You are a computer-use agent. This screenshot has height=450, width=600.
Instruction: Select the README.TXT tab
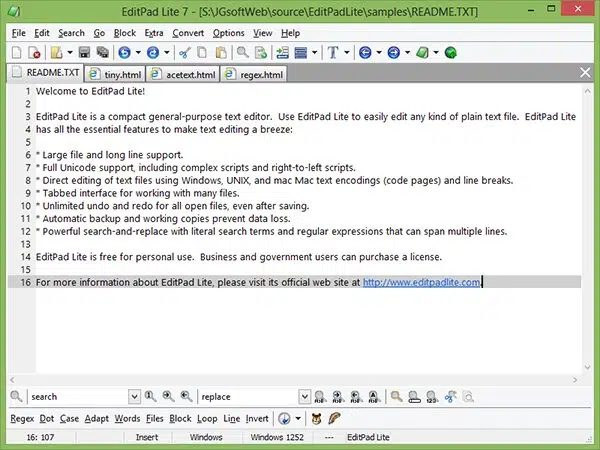click(x=45, y=73)
